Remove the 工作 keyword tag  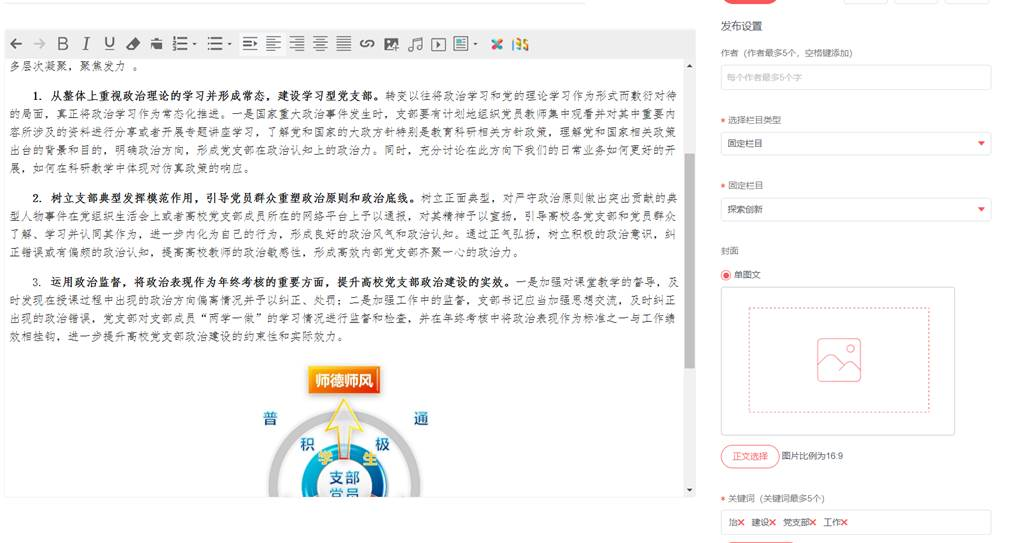pyautogui.click(x=844, y=523)
